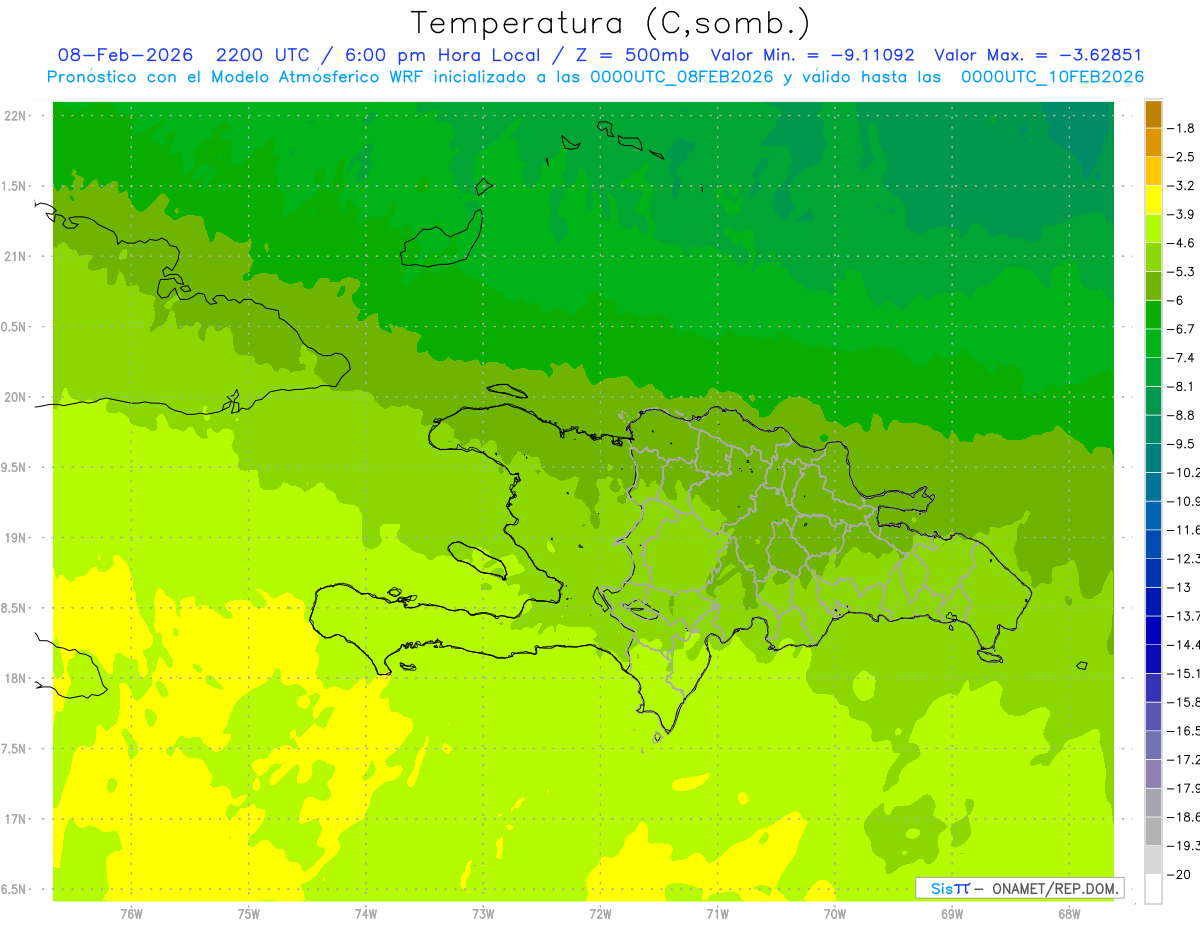Click the "Temperatura (C,somb.)" title

pyautogui.click(x=610, y=23)
